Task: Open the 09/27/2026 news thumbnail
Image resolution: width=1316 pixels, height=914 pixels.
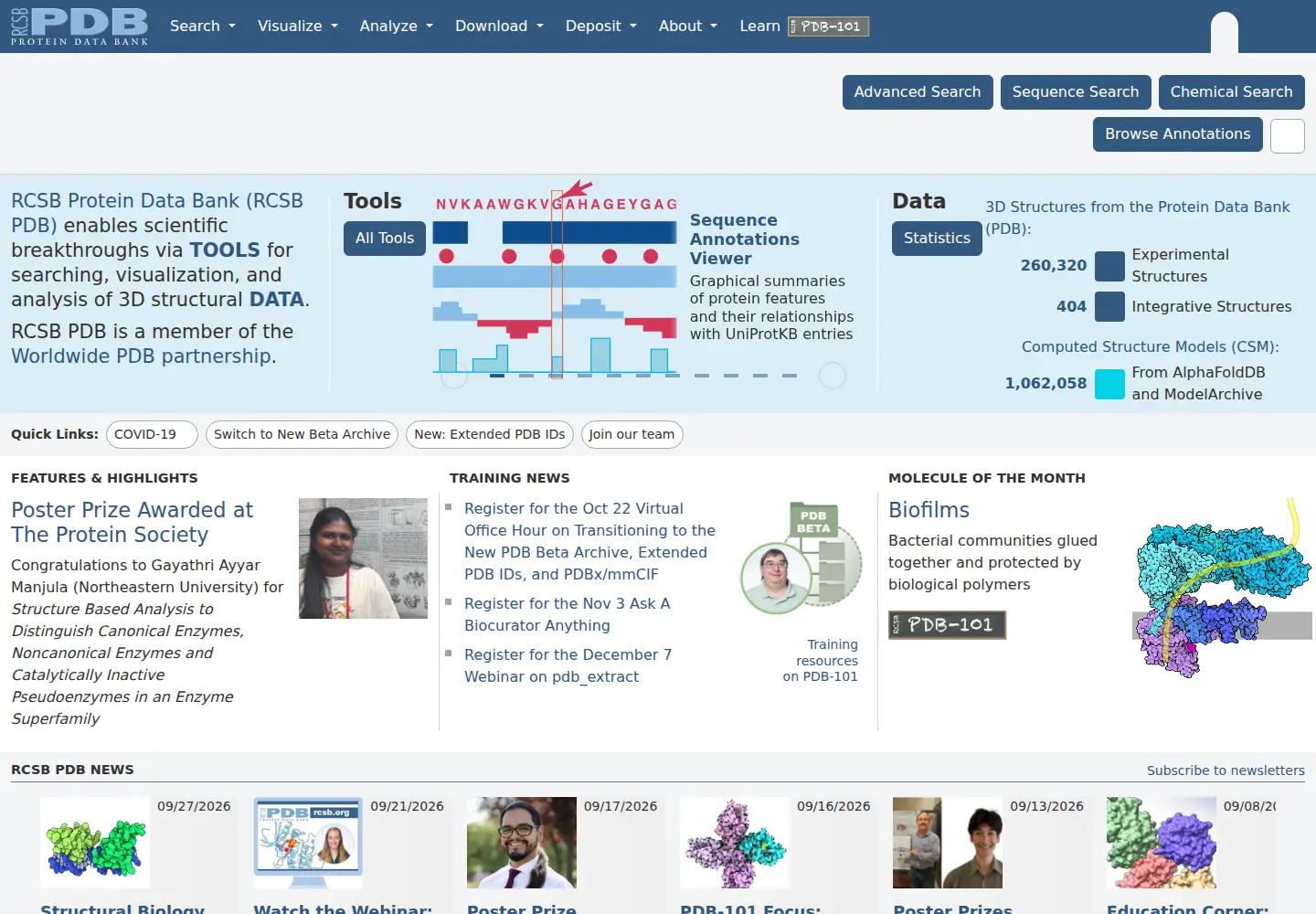Action: pos(95,843)
